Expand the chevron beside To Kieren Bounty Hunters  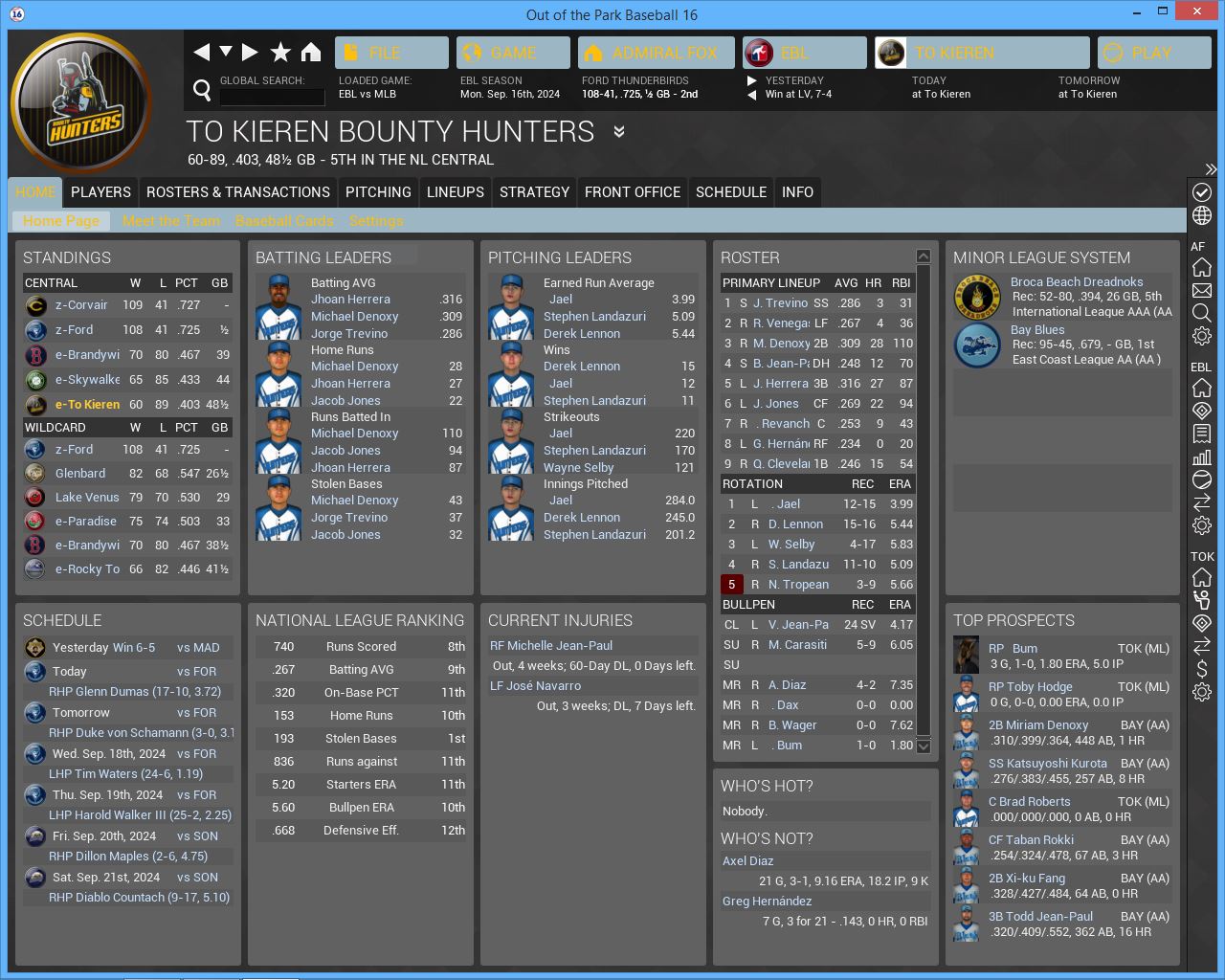tap(619, 132)
